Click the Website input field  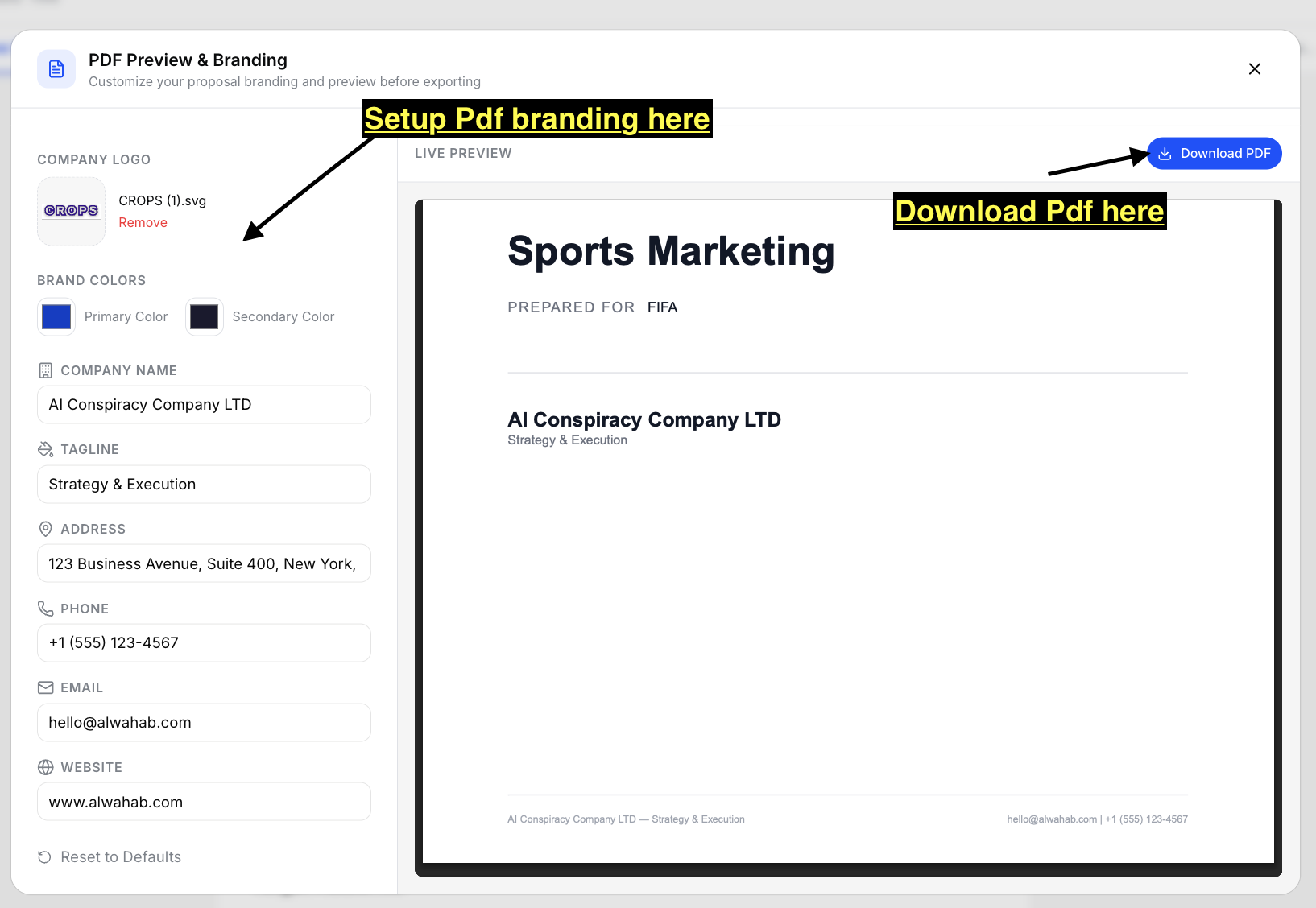coord(204,803)
